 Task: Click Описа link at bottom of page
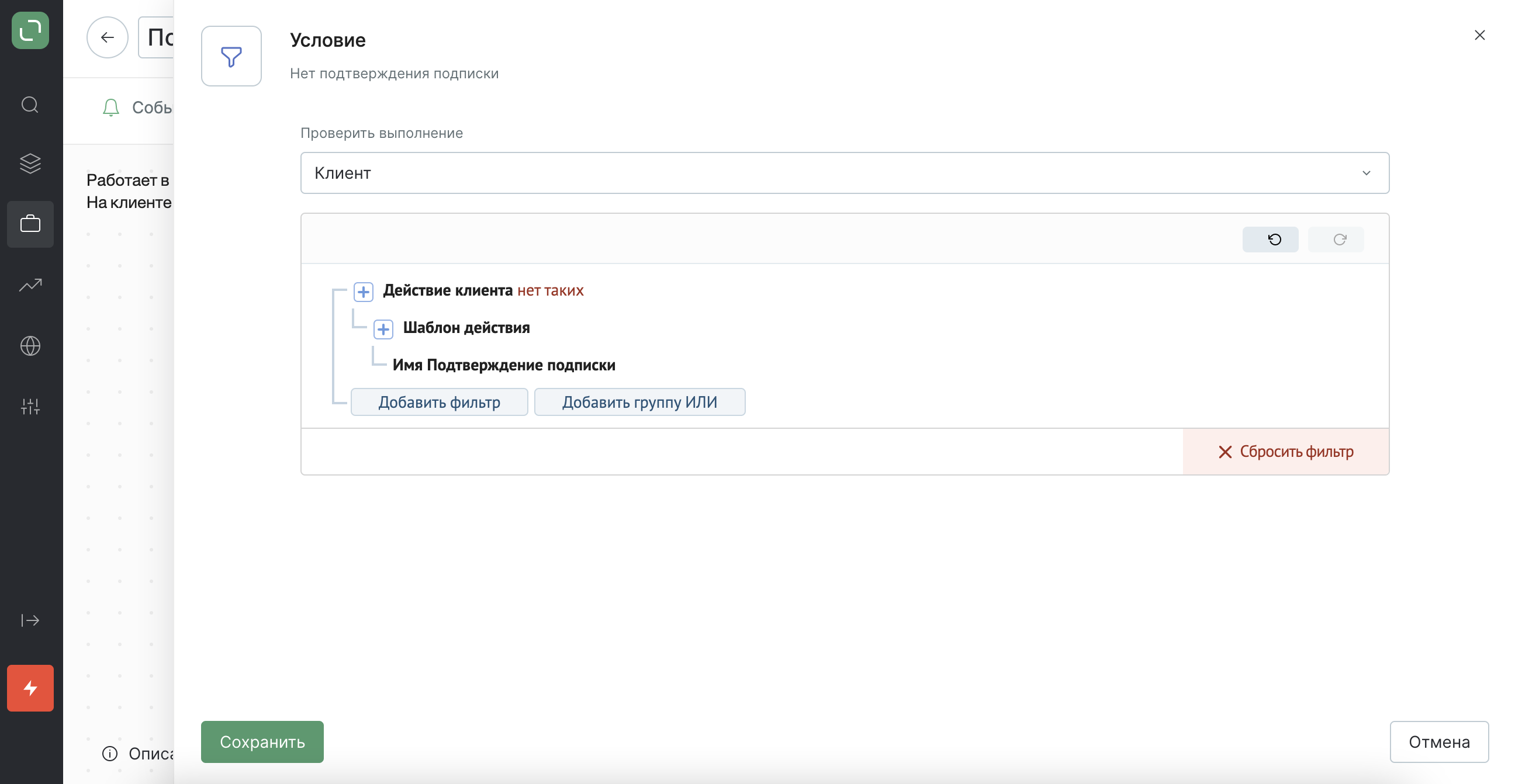[151, 754]
